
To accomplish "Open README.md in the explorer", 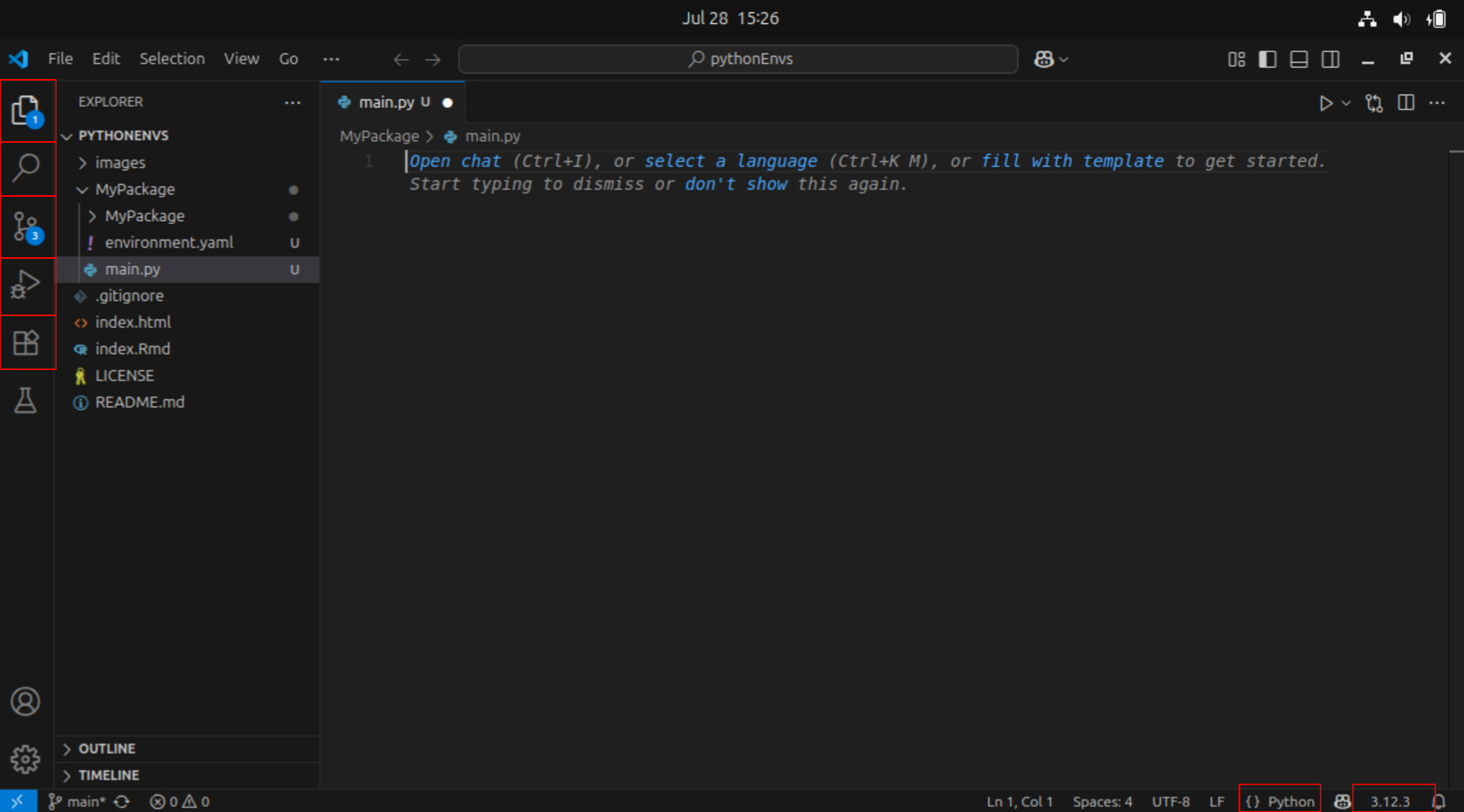I will point(187,402).
